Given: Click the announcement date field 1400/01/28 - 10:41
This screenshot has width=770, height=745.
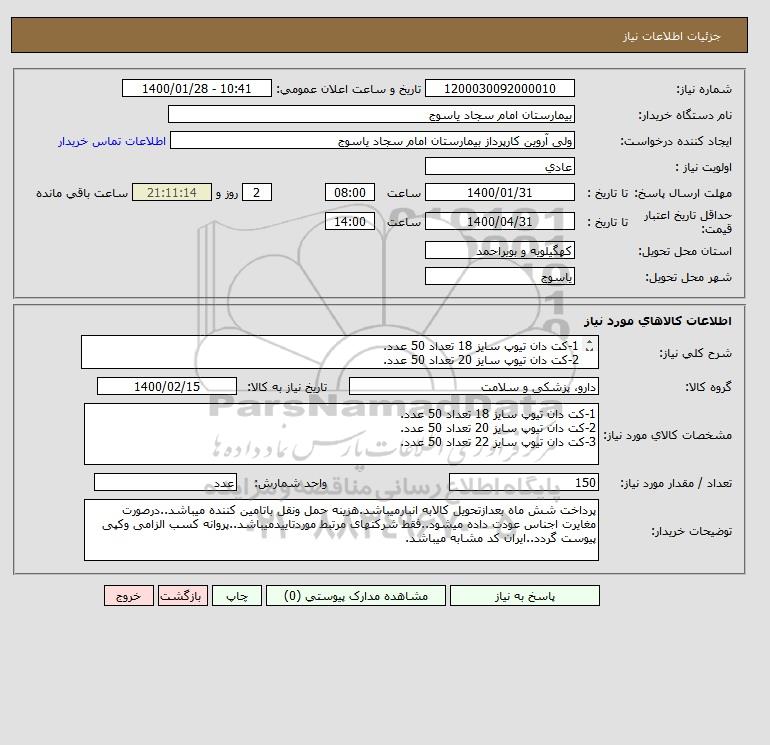Looking at the screenshot, I should [x=196, y=88].
